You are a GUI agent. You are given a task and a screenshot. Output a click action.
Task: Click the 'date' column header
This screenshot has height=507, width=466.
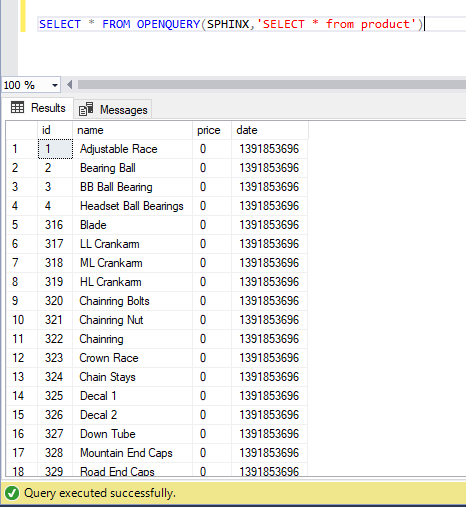(270, 130)
